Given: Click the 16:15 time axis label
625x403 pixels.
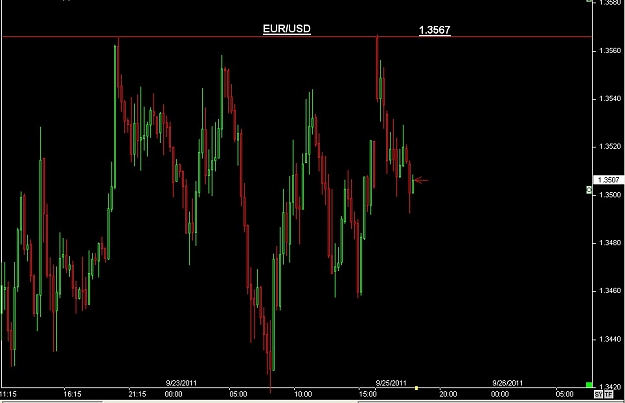Looking at the screenshot, I should pos(72,394).
